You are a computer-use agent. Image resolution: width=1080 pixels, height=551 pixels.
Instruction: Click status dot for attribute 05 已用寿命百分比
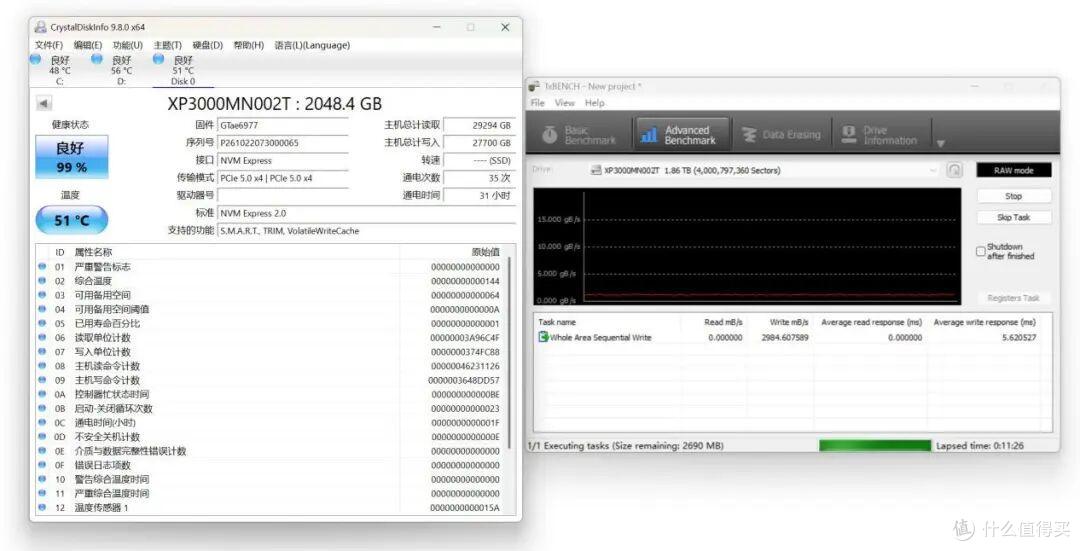tap(42, 323)
